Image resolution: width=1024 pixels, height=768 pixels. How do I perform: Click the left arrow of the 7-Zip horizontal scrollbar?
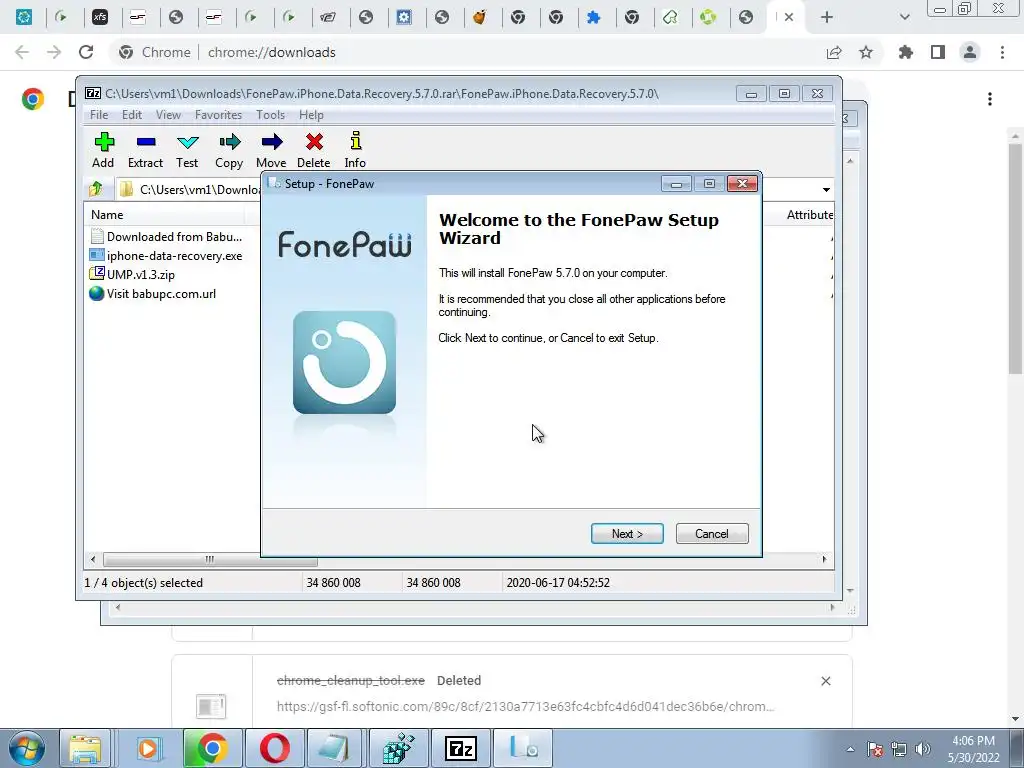[x=93, y=560]
